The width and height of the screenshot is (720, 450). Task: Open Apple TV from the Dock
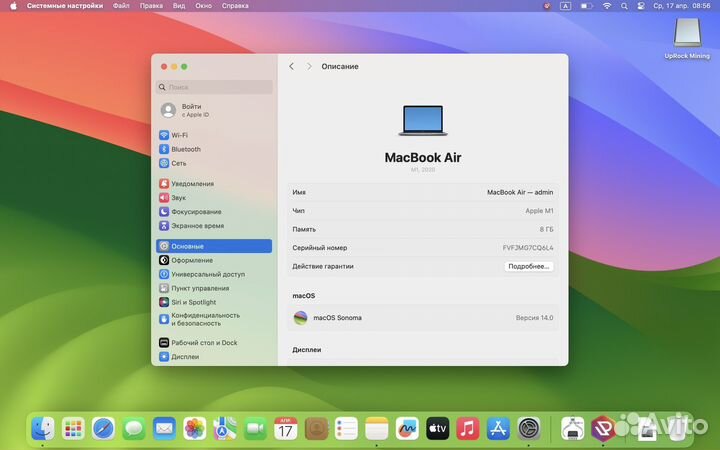(437, 428)
